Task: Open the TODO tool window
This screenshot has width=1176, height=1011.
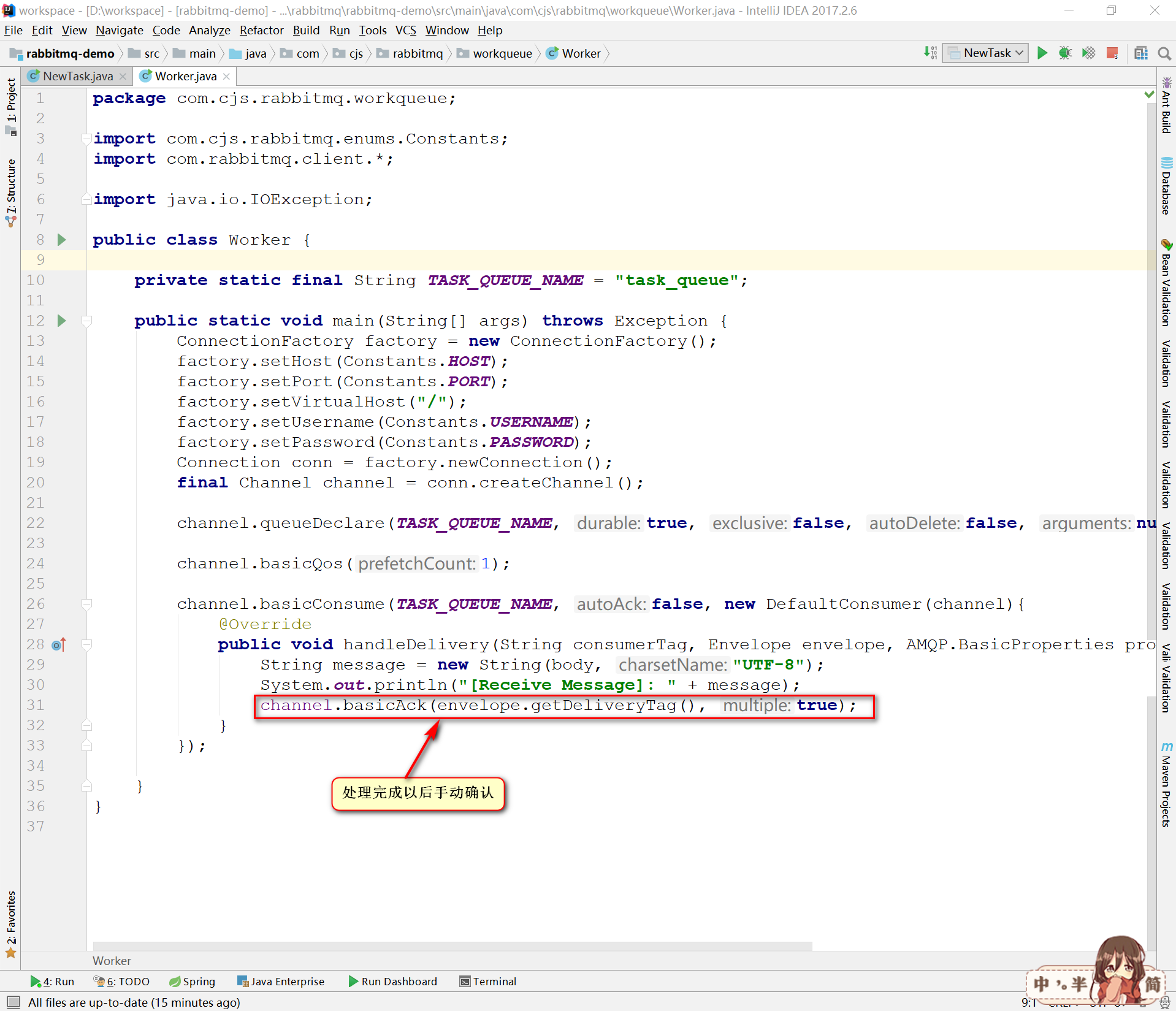Action: [x=121, y=982]
